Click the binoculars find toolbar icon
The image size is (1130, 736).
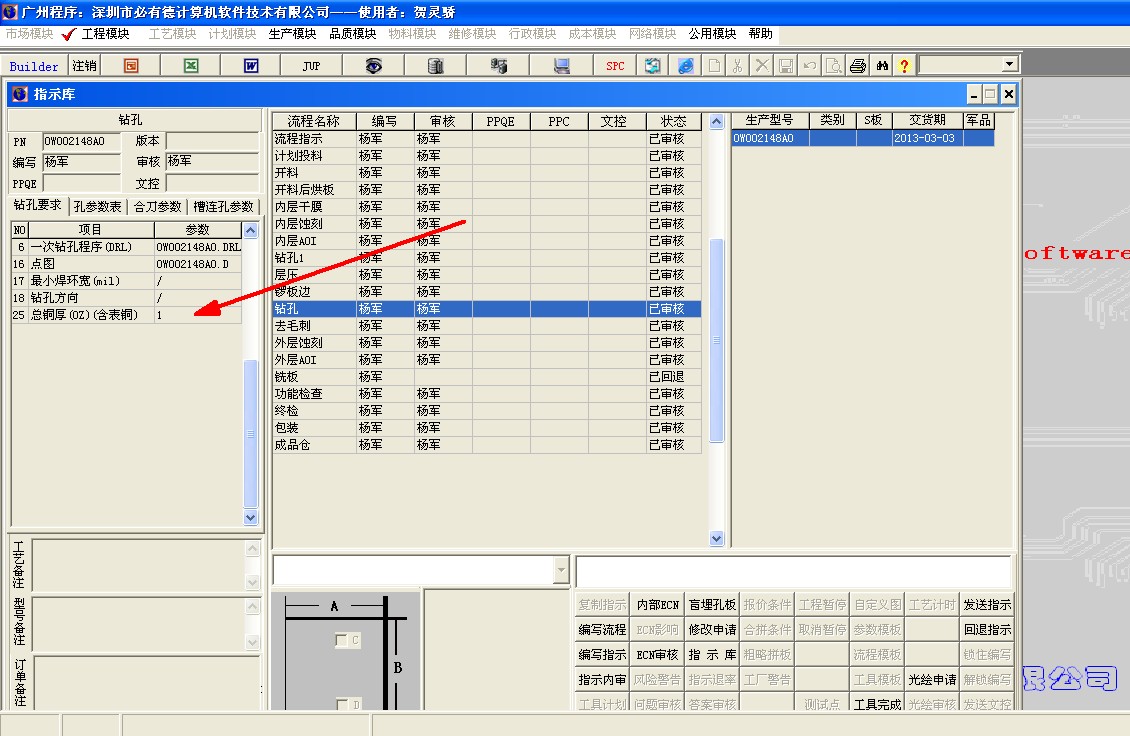(882, 66)
